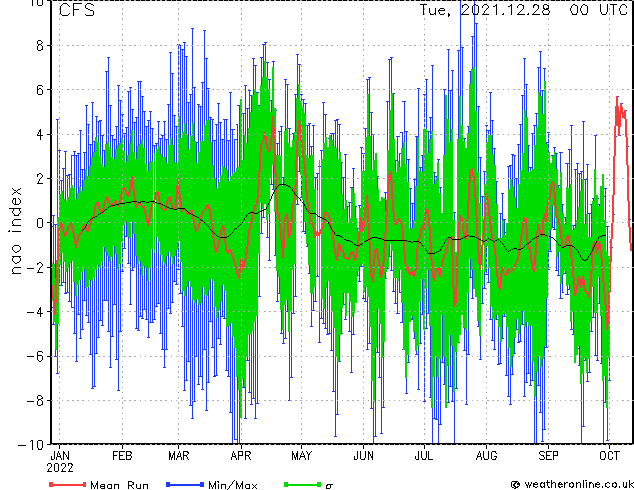Click the y-axis value 8

(40, 46)
